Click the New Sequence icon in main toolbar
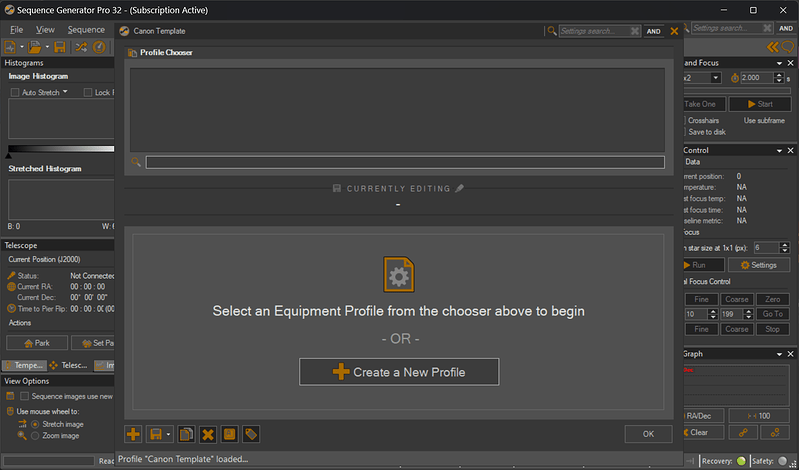The height and width of the screenshot is (470, 799). coord(10,47)
